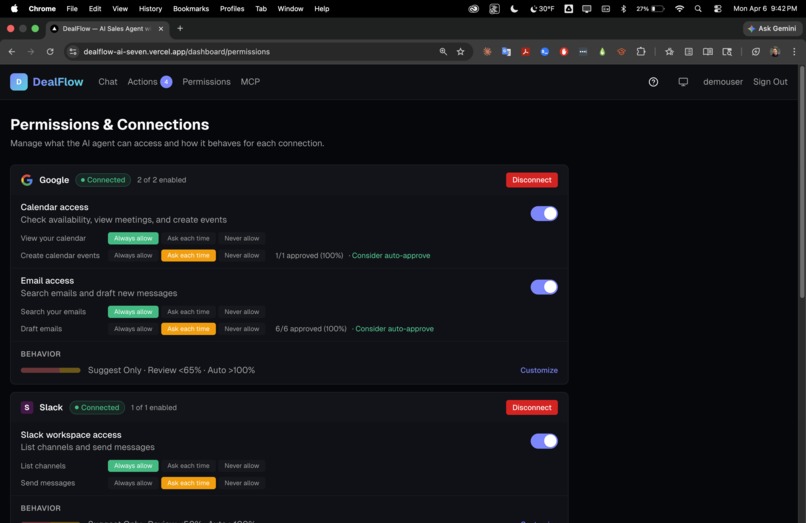806x523 pixels.
Task: Open the Chrome History menu
Action: tap(150, 9)
